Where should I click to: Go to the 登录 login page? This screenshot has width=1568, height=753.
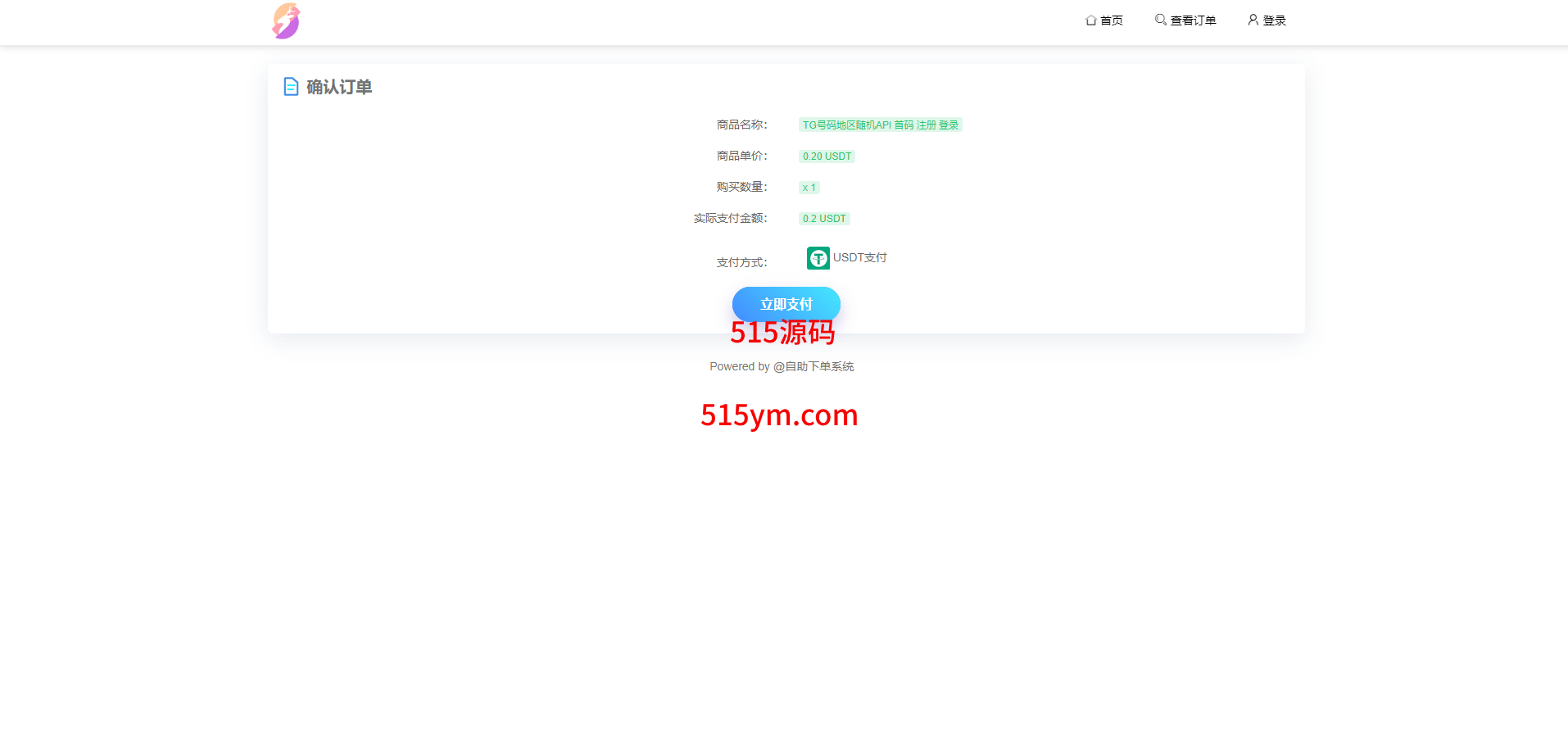[1274, 20]
